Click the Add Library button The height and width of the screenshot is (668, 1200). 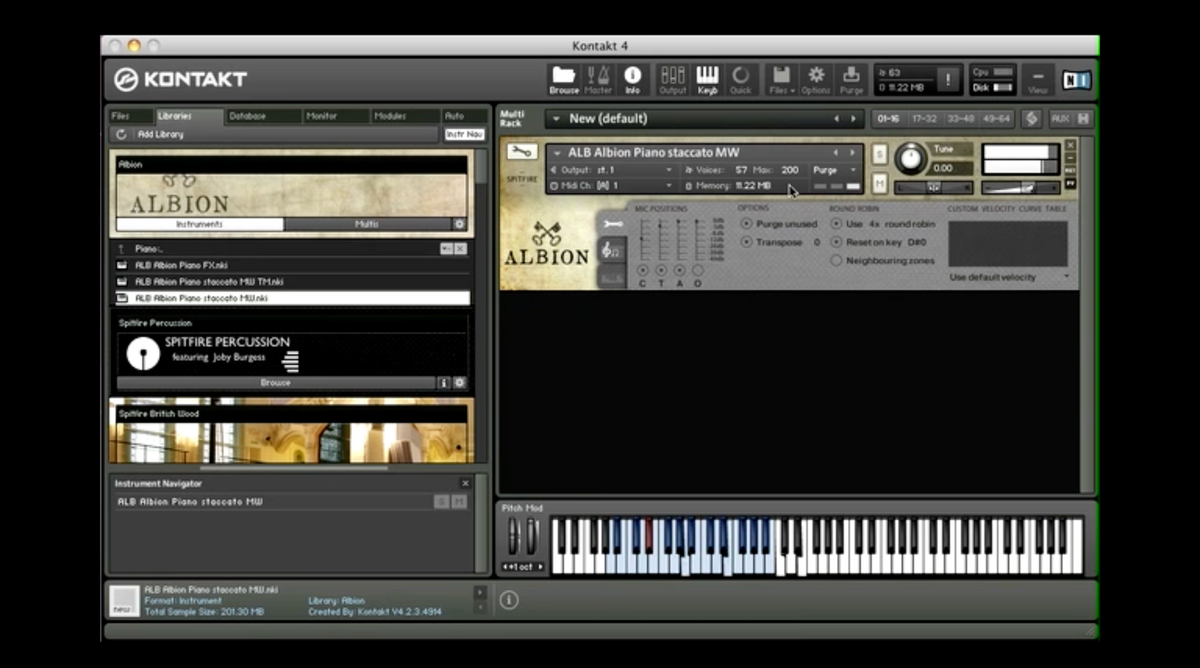161,134
